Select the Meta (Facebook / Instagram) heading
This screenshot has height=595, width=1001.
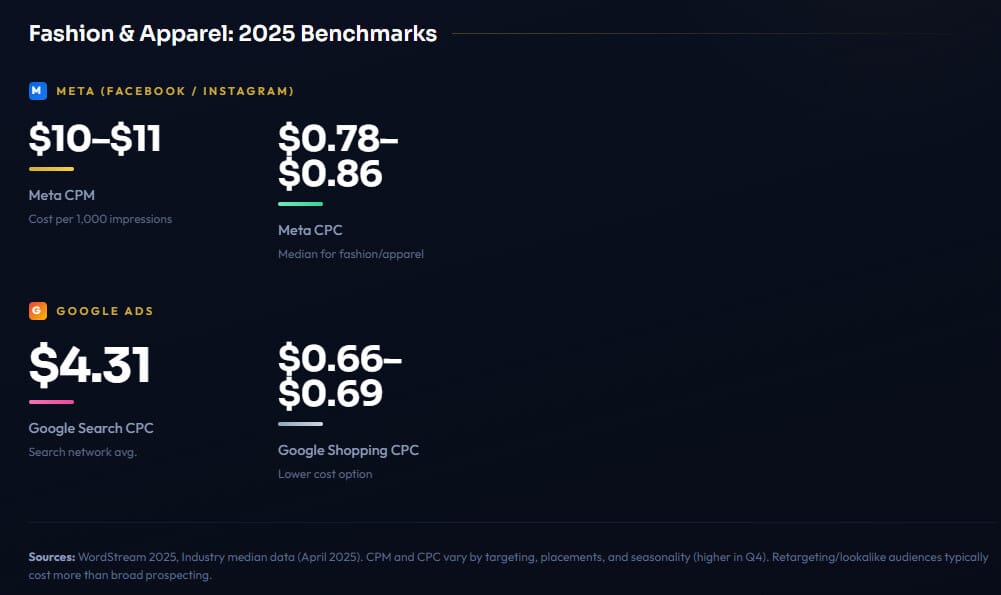[175, 91]
